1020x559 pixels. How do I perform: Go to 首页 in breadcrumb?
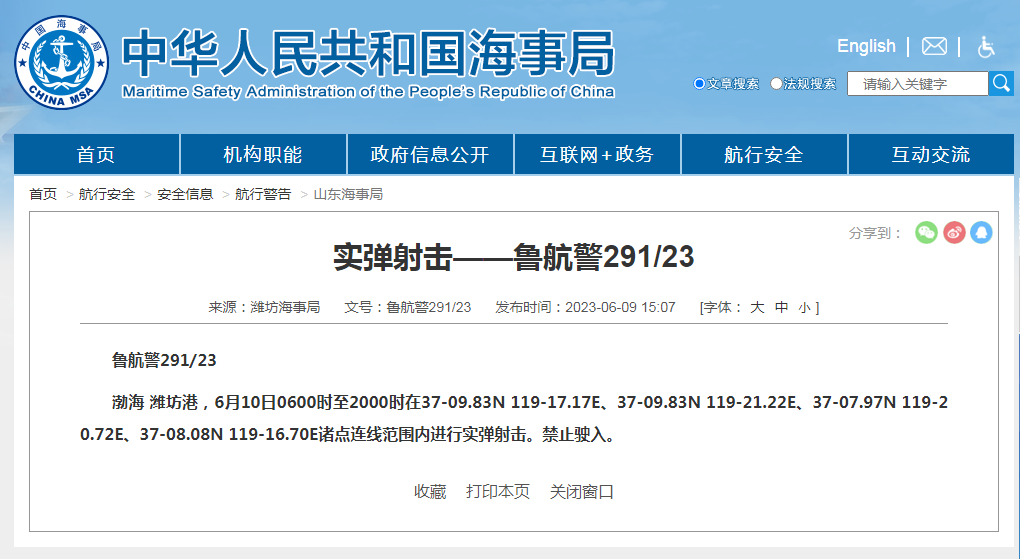tap(43, 194)
